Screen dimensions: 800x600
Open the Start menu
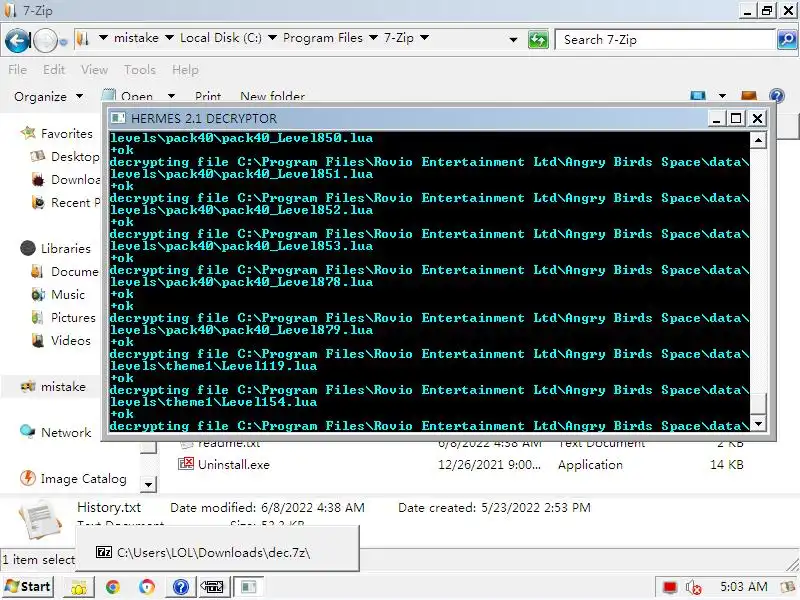[x=28, y=587]
